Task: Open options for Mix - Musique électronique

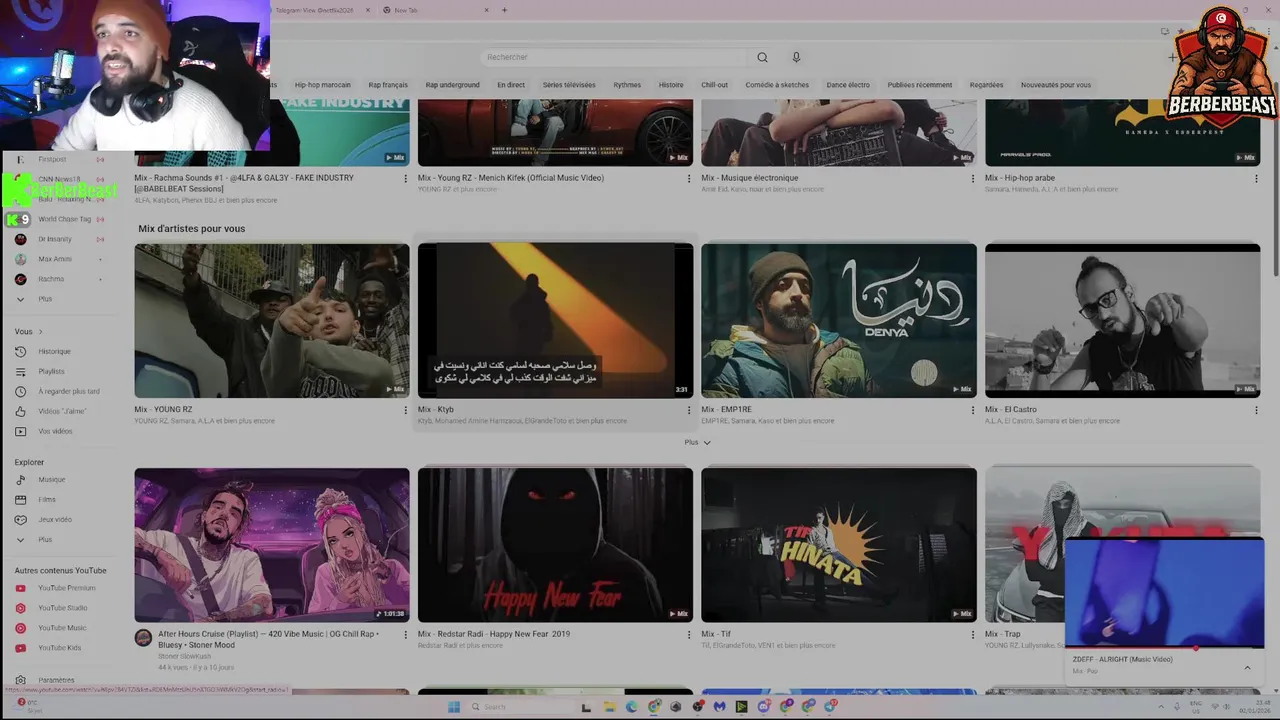Action: coord(972,179)
